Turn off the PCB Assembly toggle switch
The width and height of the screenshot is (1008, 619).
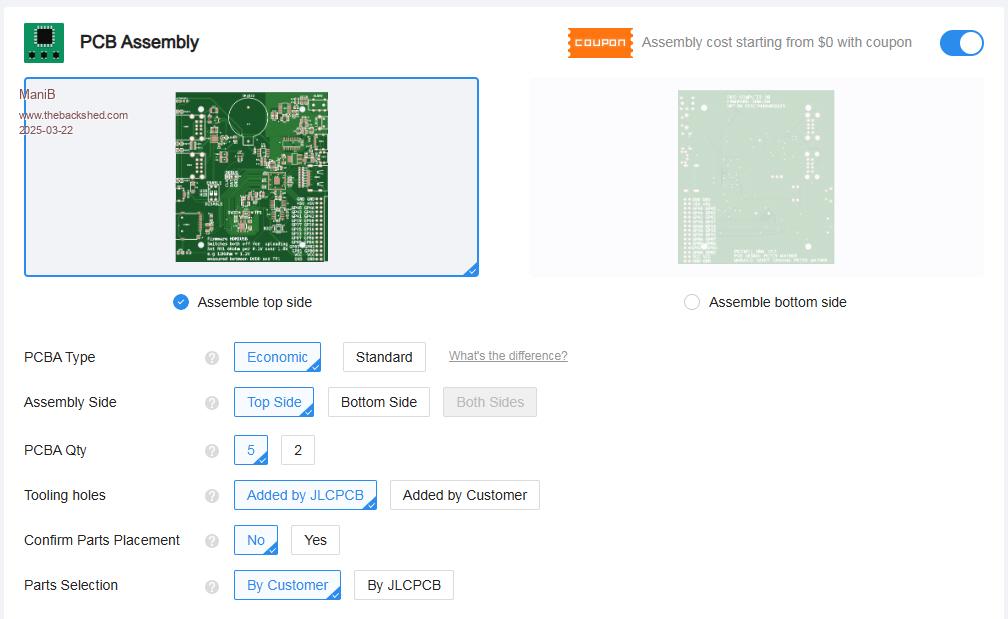(961, 43)
